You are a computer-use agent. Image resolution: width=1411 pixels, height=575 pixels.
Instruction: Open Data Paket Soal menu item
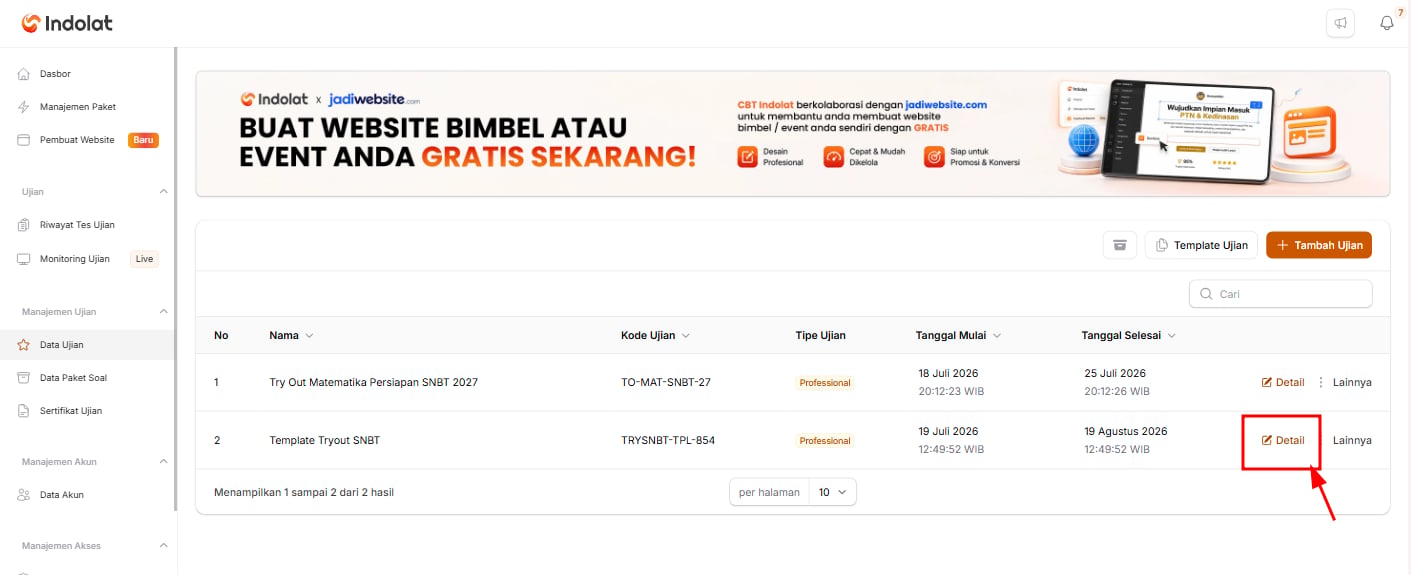pyautogui.click(x=88, y=378)
